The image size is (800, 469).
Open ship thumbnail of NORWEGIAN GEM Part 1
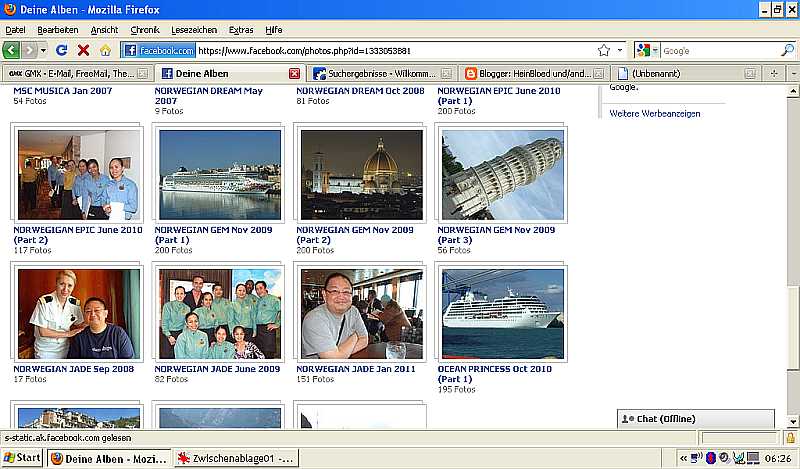pyautogui.click(x=220, y=175)
